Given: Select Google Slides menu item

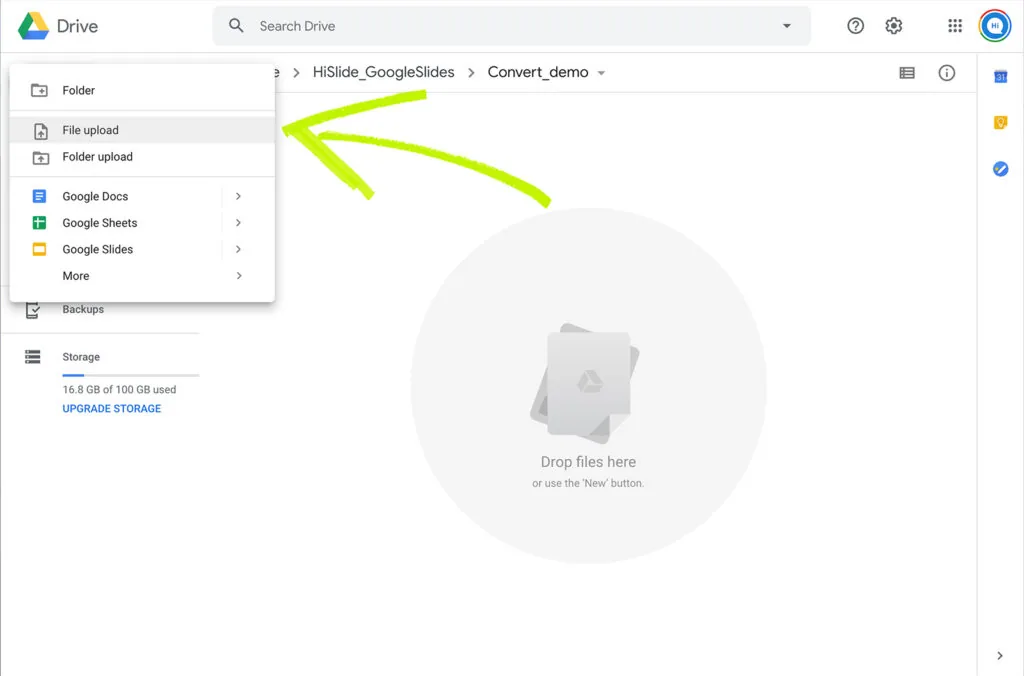Looking at the screenshot, I should coord(142,249).
